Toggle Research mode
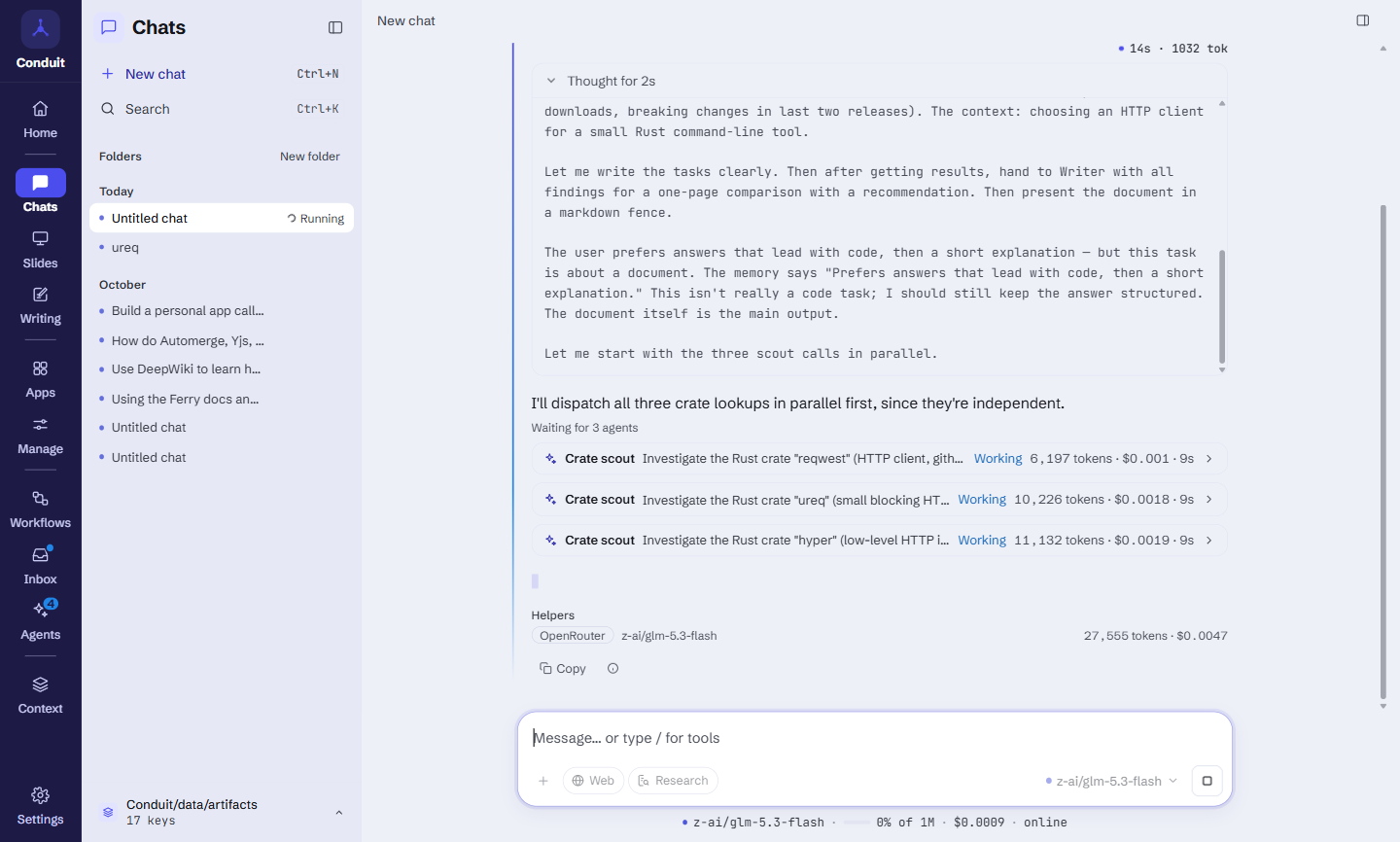Image resolution: width=1400 pixels, height=842 pixels. click(x=673, y=781)
